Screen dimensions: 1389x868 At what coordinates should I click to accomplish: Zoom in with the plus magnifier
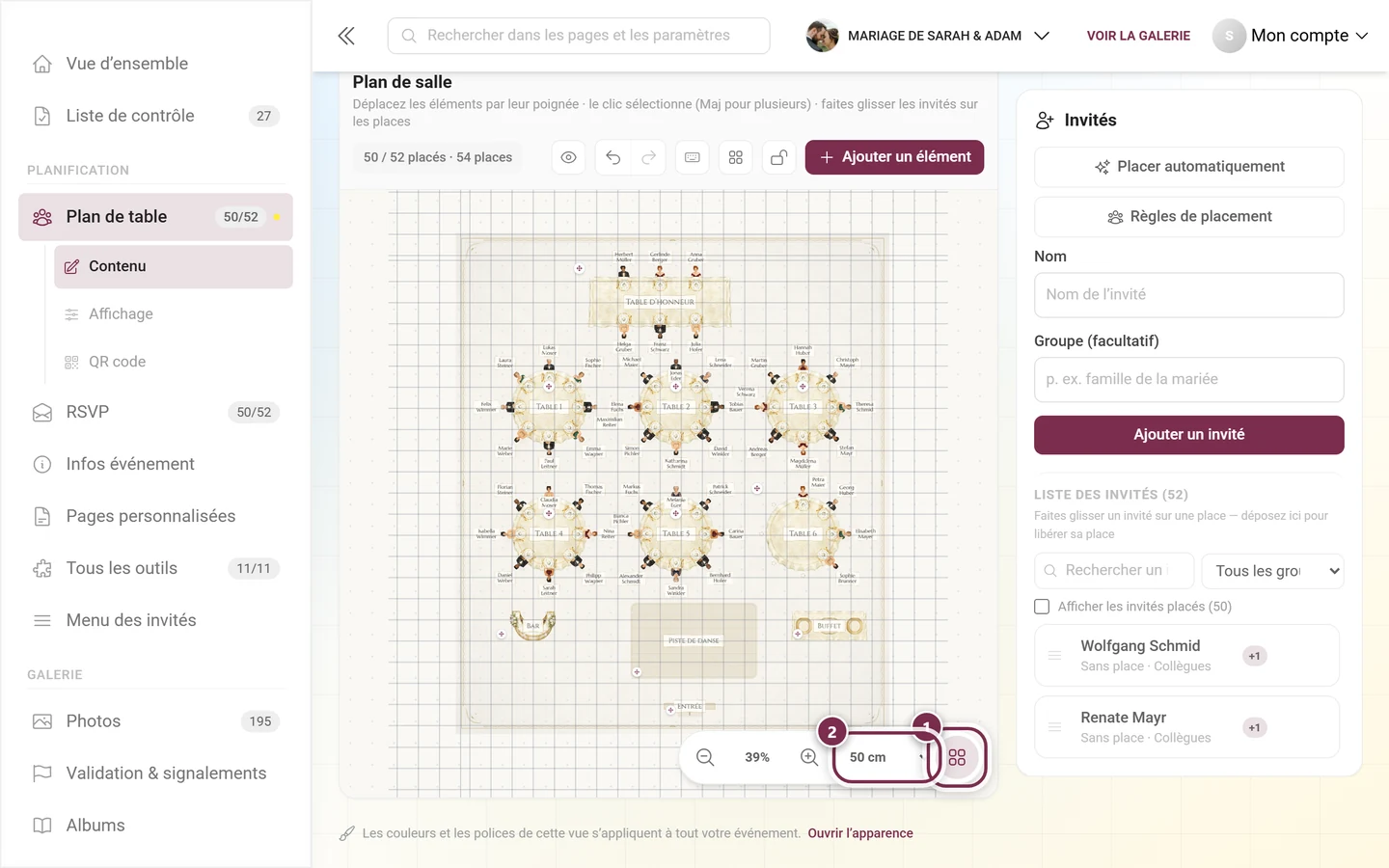tap(809, 758)
